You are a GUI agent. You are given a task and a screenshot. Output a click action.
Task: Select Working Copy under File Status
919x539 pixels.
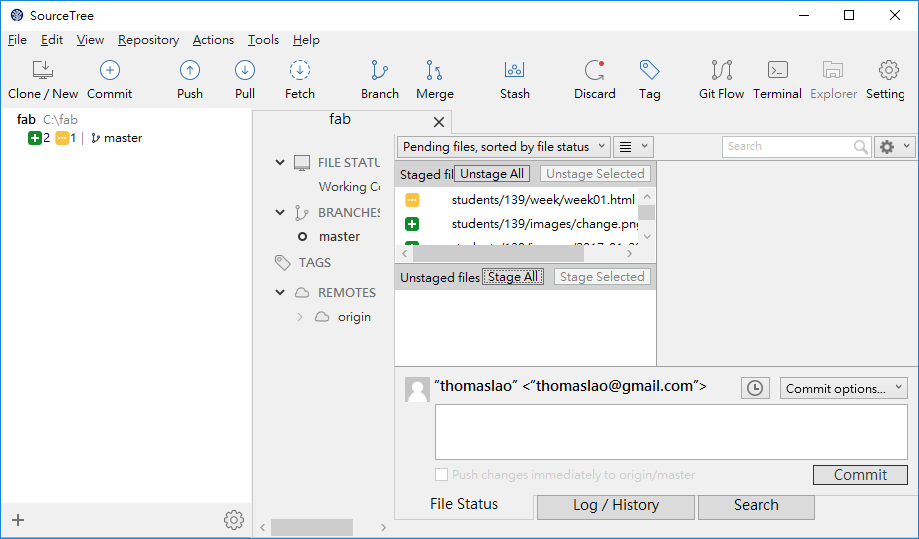(349, 187)
